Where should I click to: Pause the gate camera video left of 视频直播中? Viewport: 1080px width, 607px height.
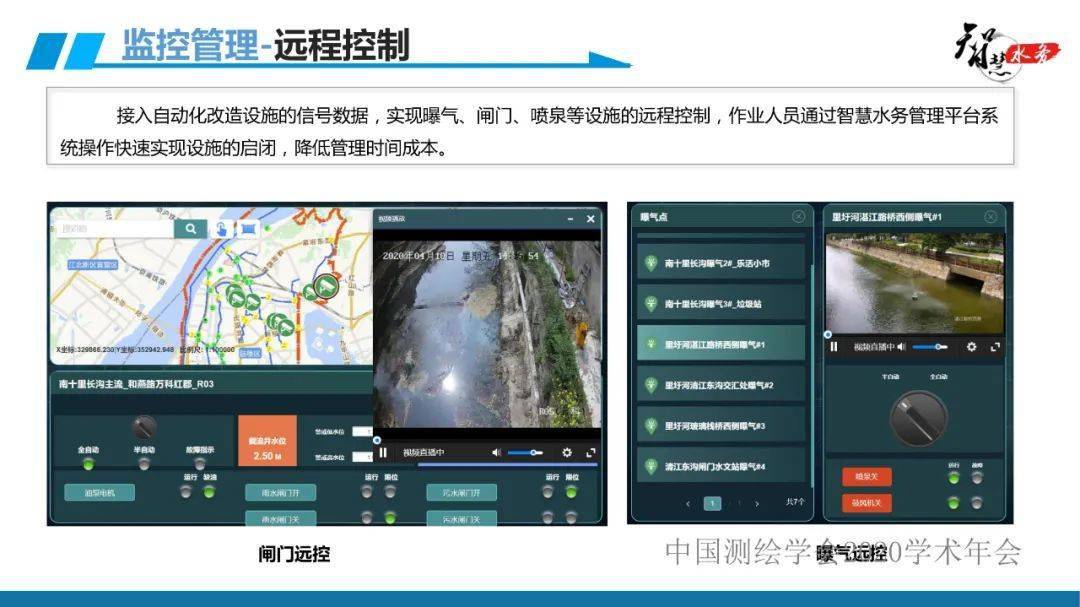(383, 453)
